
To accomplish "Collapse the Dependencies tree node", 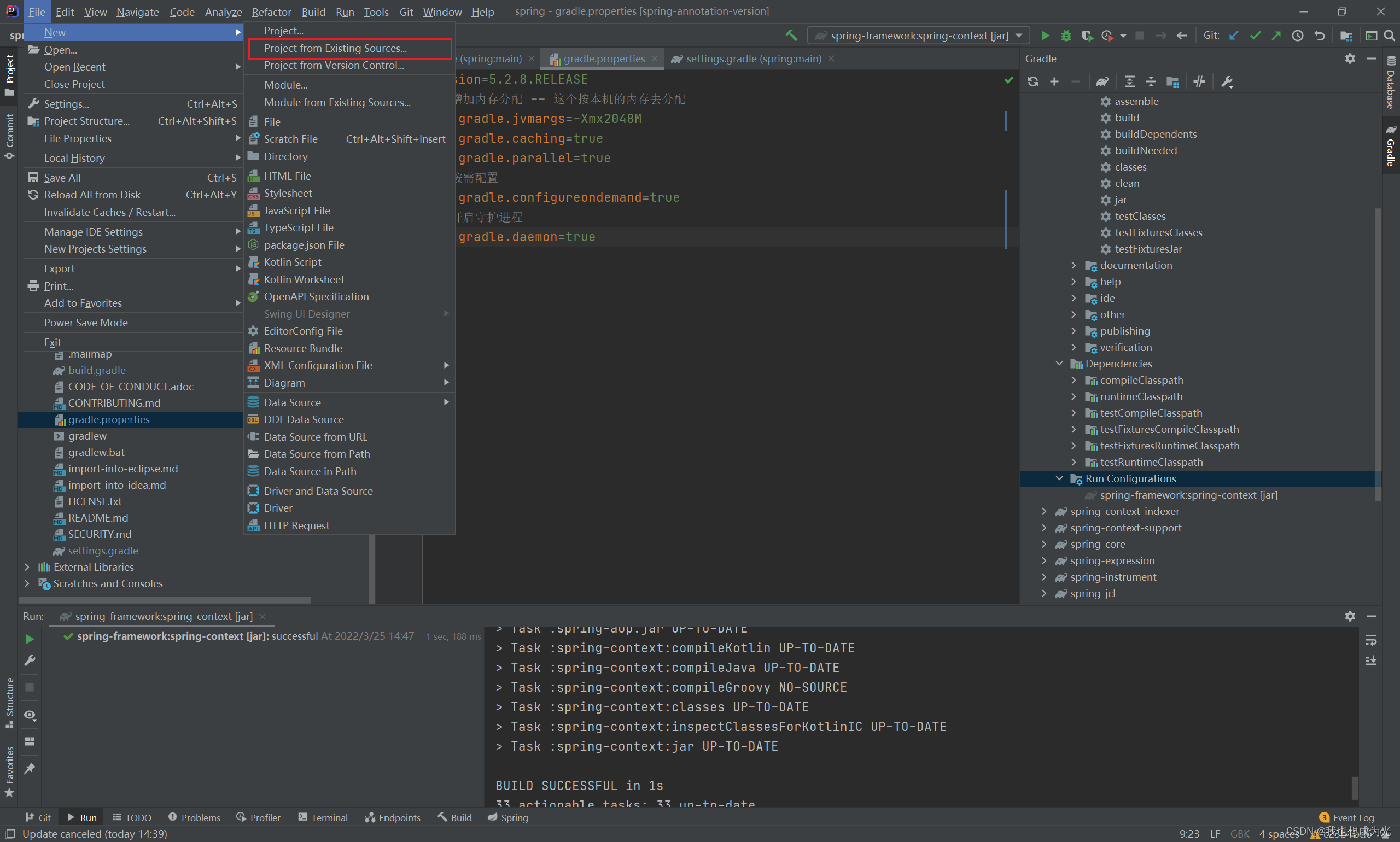I will coord(1059,364).
